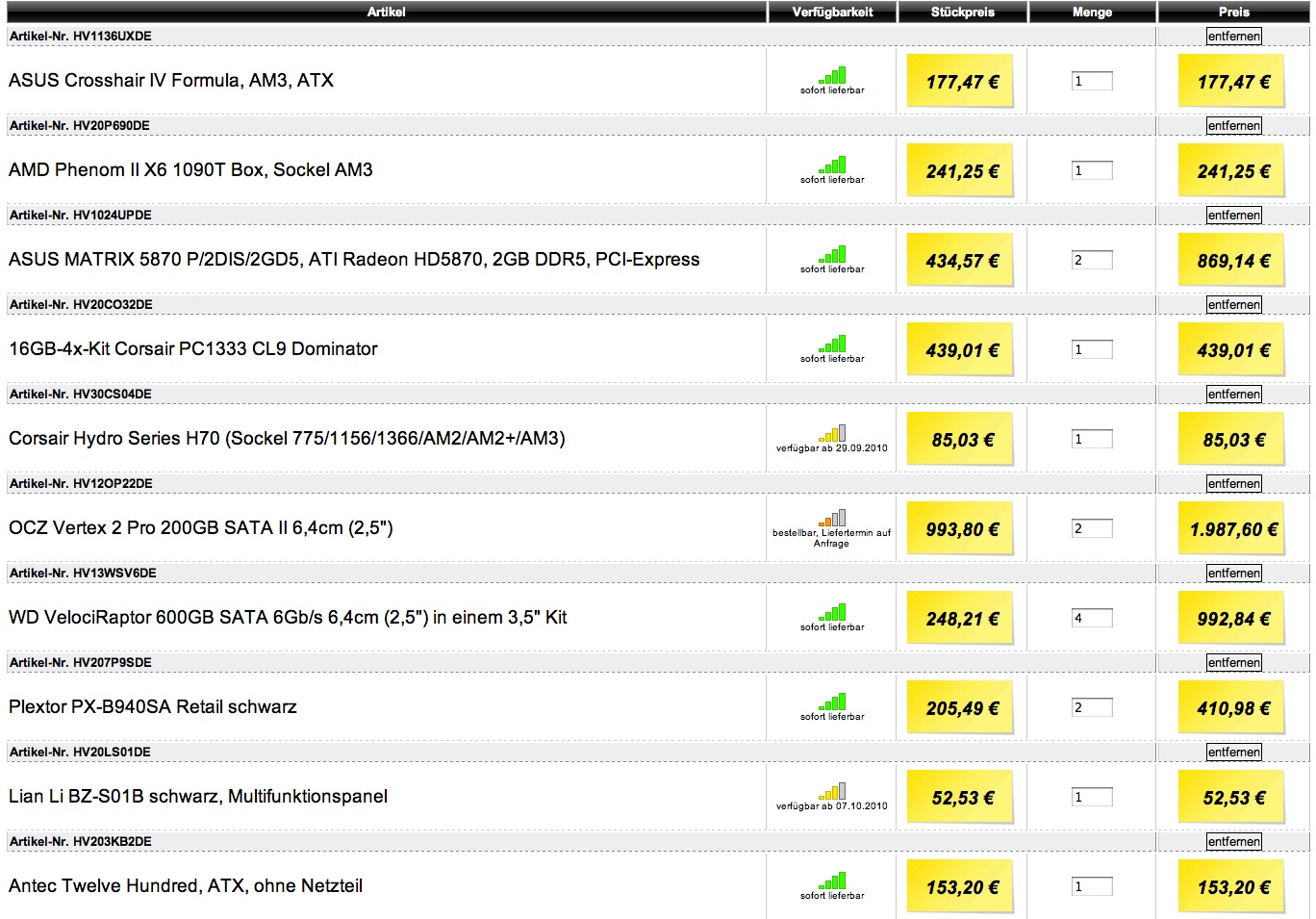Screen dimensions: 1316x919
Task: Focus quantity field for ASUS Crosshair IV Formula
Action: pos(1092,82)
